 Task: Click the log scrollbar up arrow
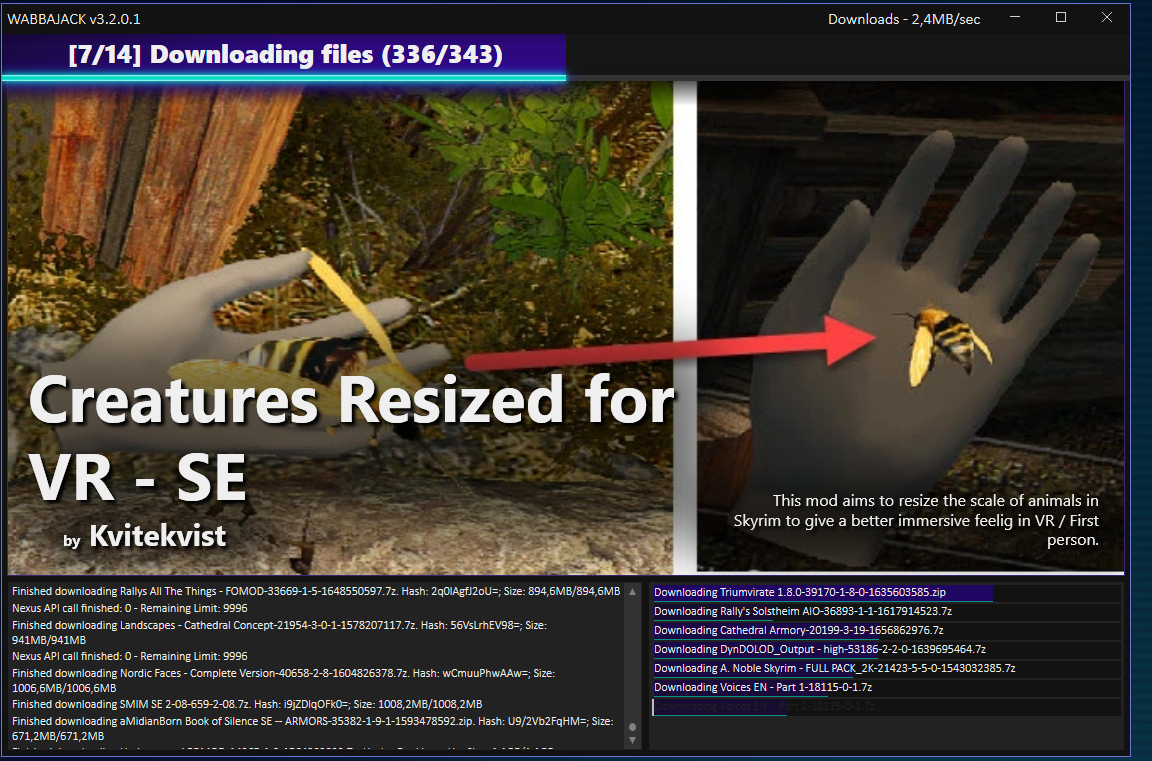point(633,592)
